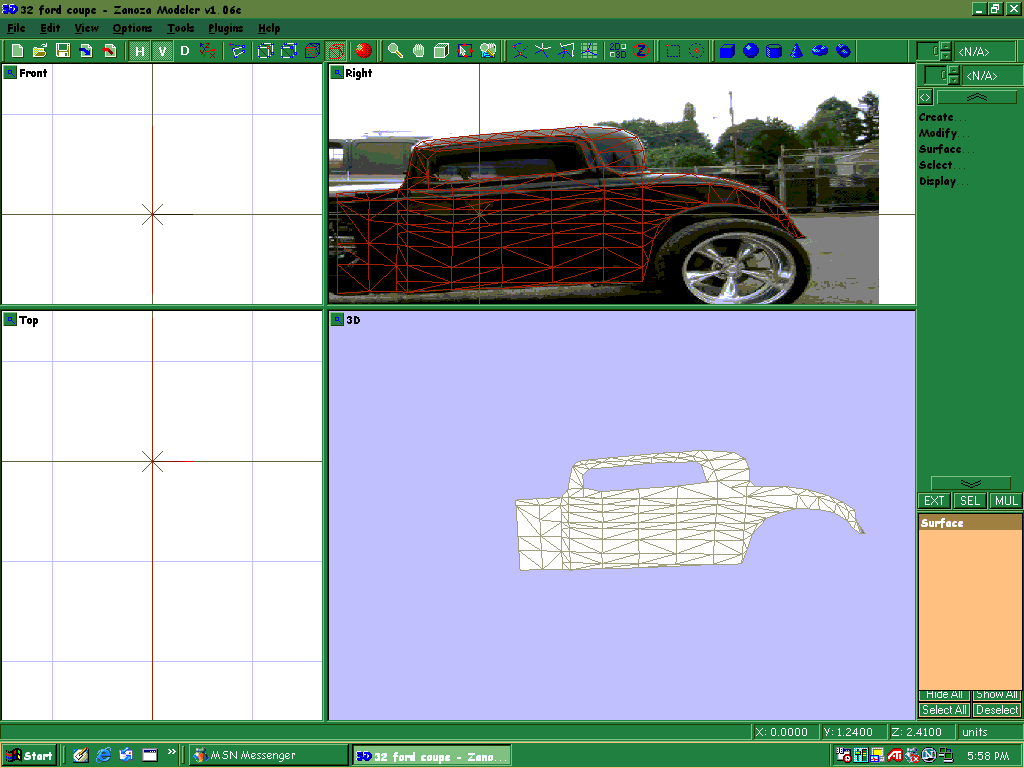
Task: Create a blue cylinder primitive
Action: tap(773, 51)
